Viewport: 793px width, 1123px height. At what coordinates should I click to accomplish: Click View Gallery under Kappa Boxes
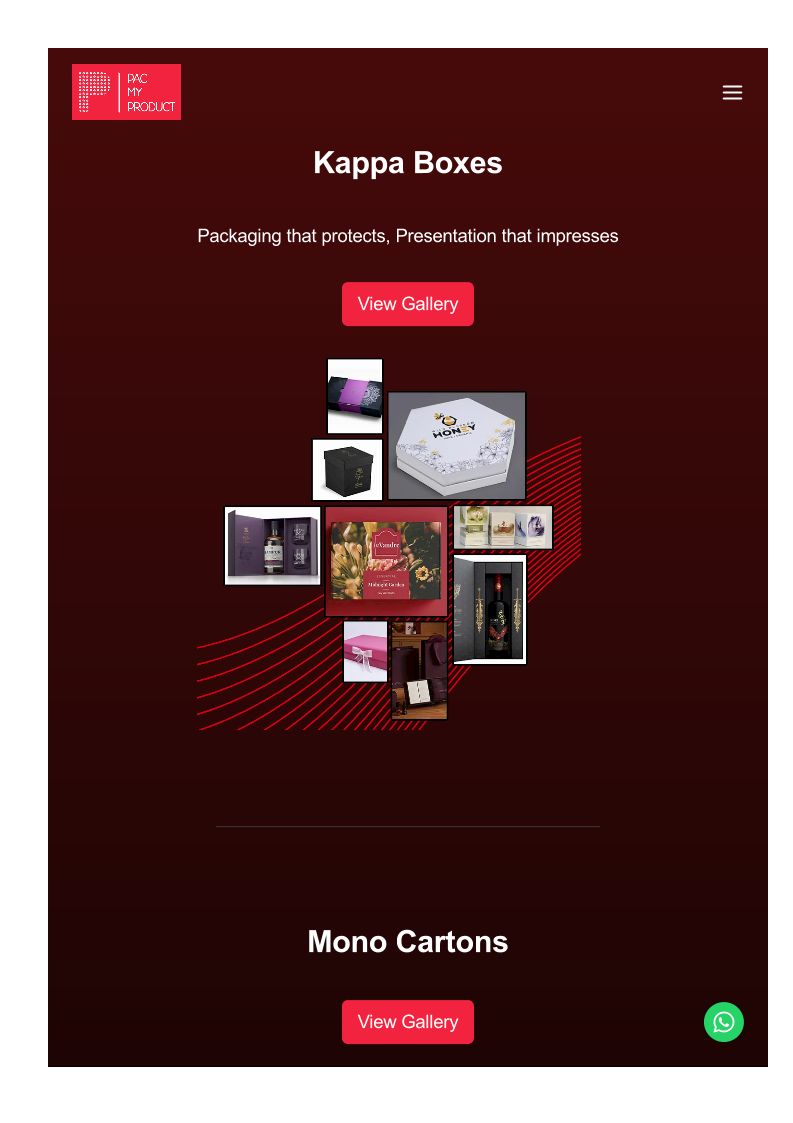(x=408, y=304)
